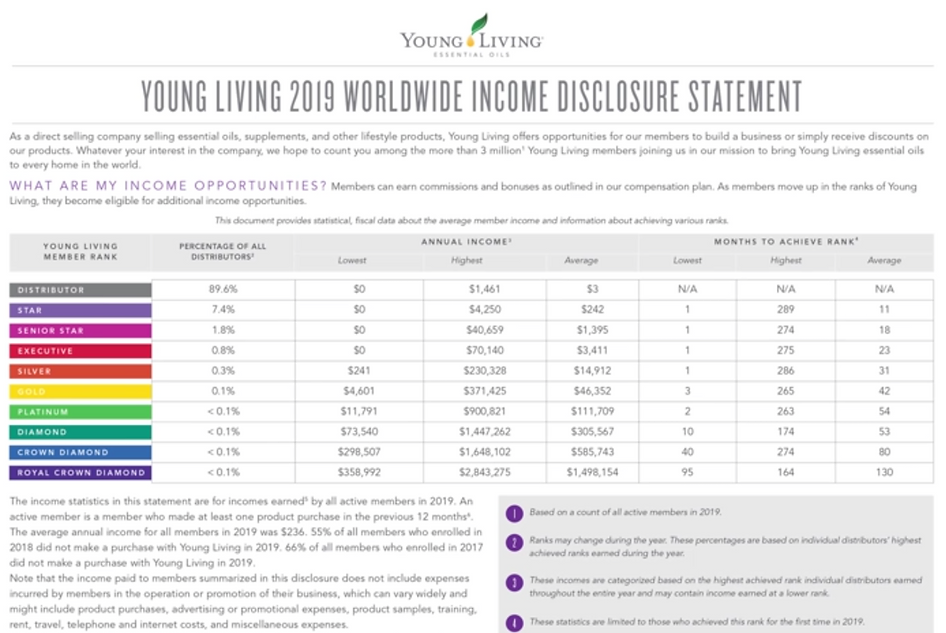This screenshot has height=633, width=946.
Task: Select the magenta Senior Star rank label
Action: pyautogui.click(x=80, y=331)
